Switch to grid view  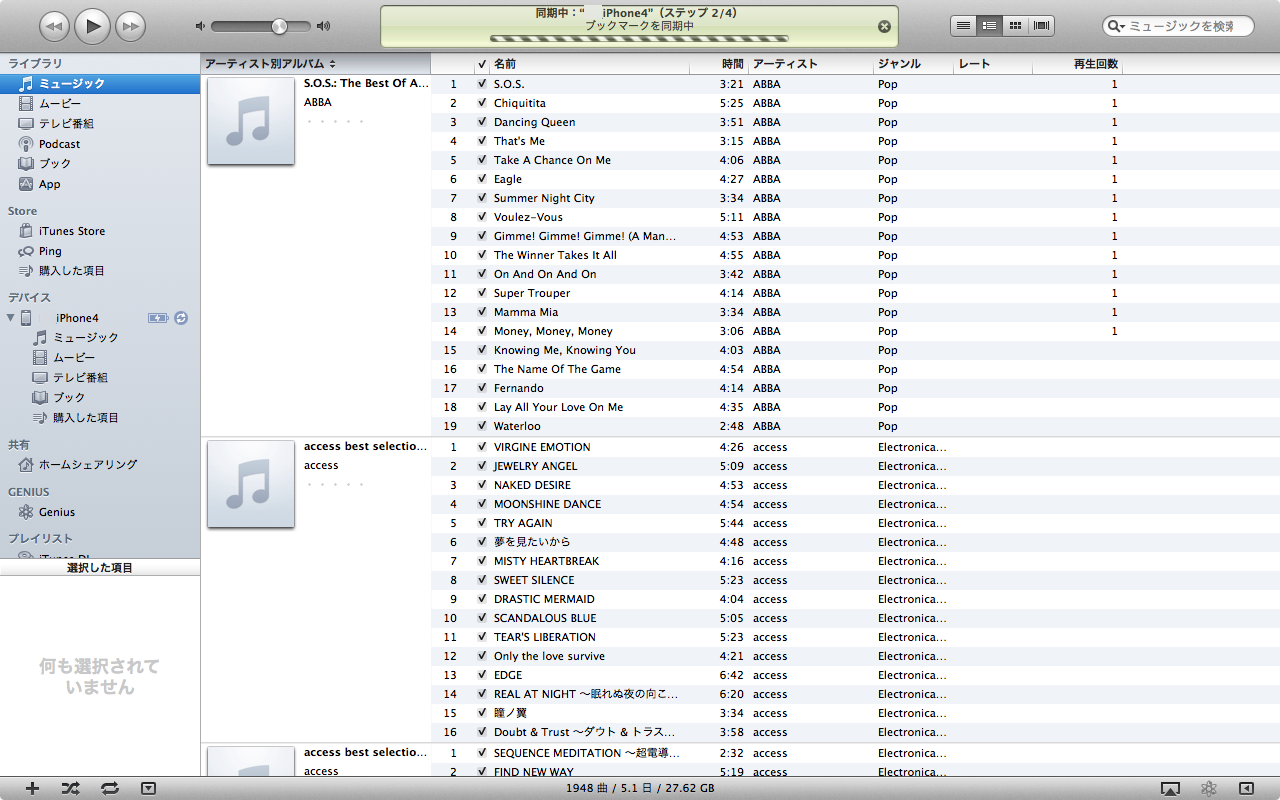point(1015,26)
